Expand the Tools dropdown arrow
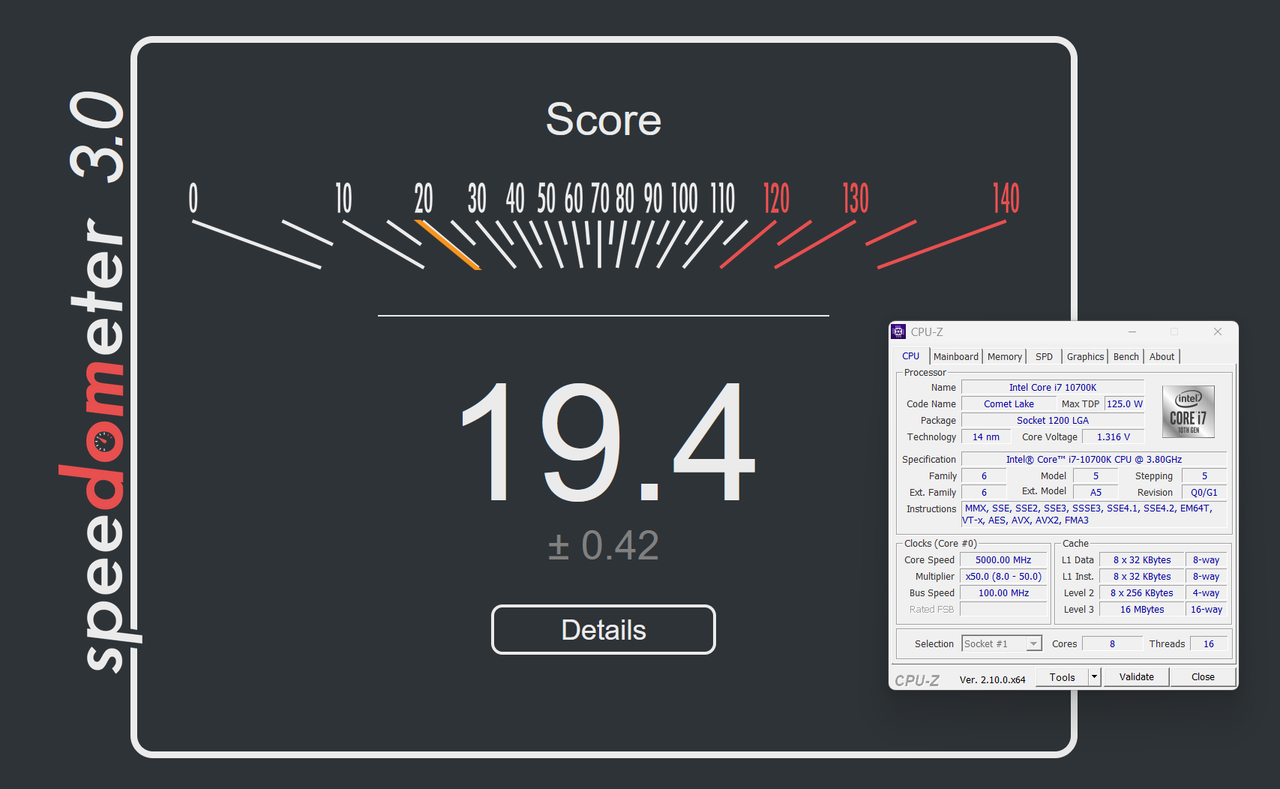 [x=1094, y=677]
